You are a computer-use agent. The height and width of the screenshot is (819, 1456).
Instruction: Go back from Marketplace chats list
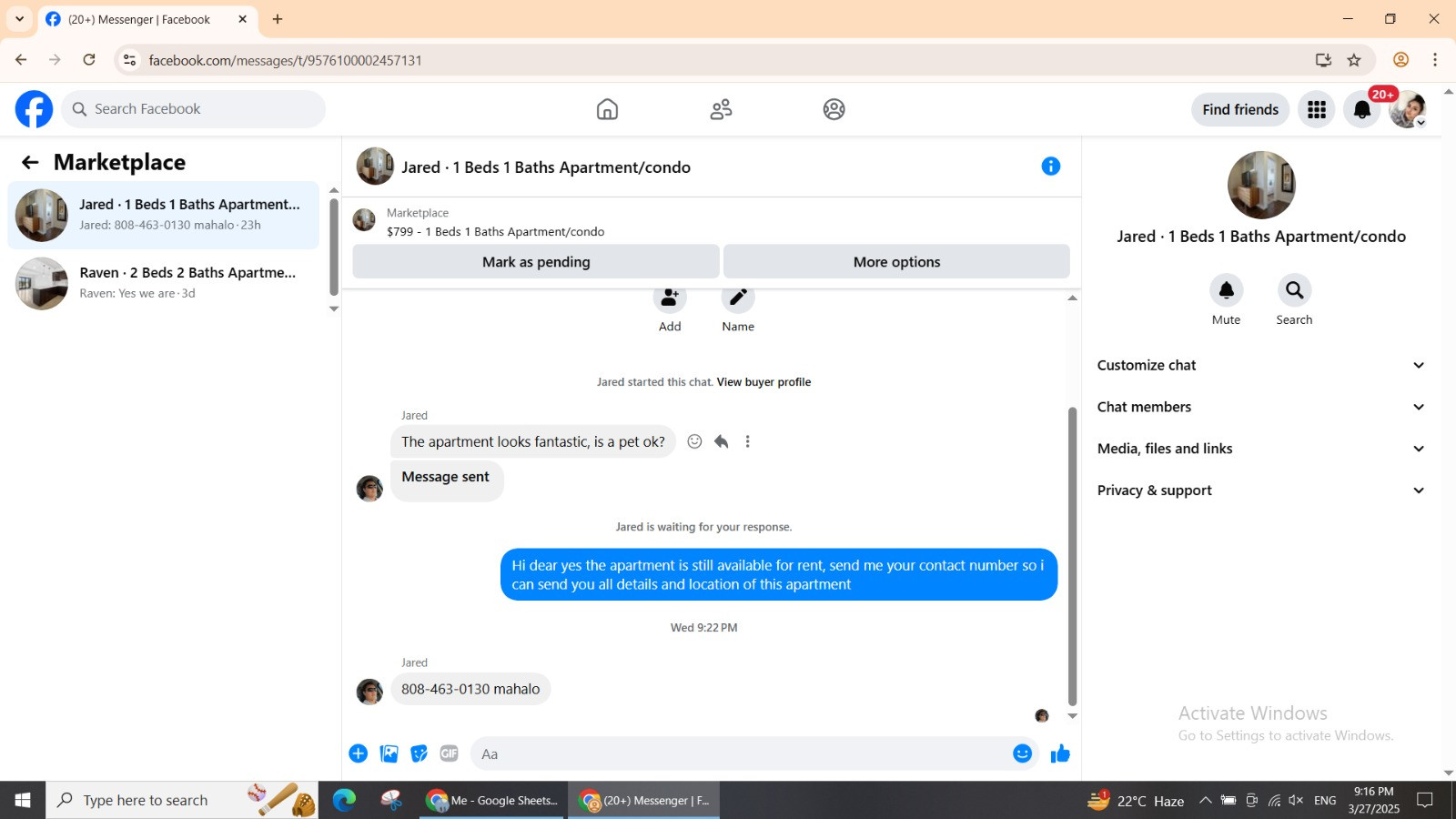[x=30, y=162]
